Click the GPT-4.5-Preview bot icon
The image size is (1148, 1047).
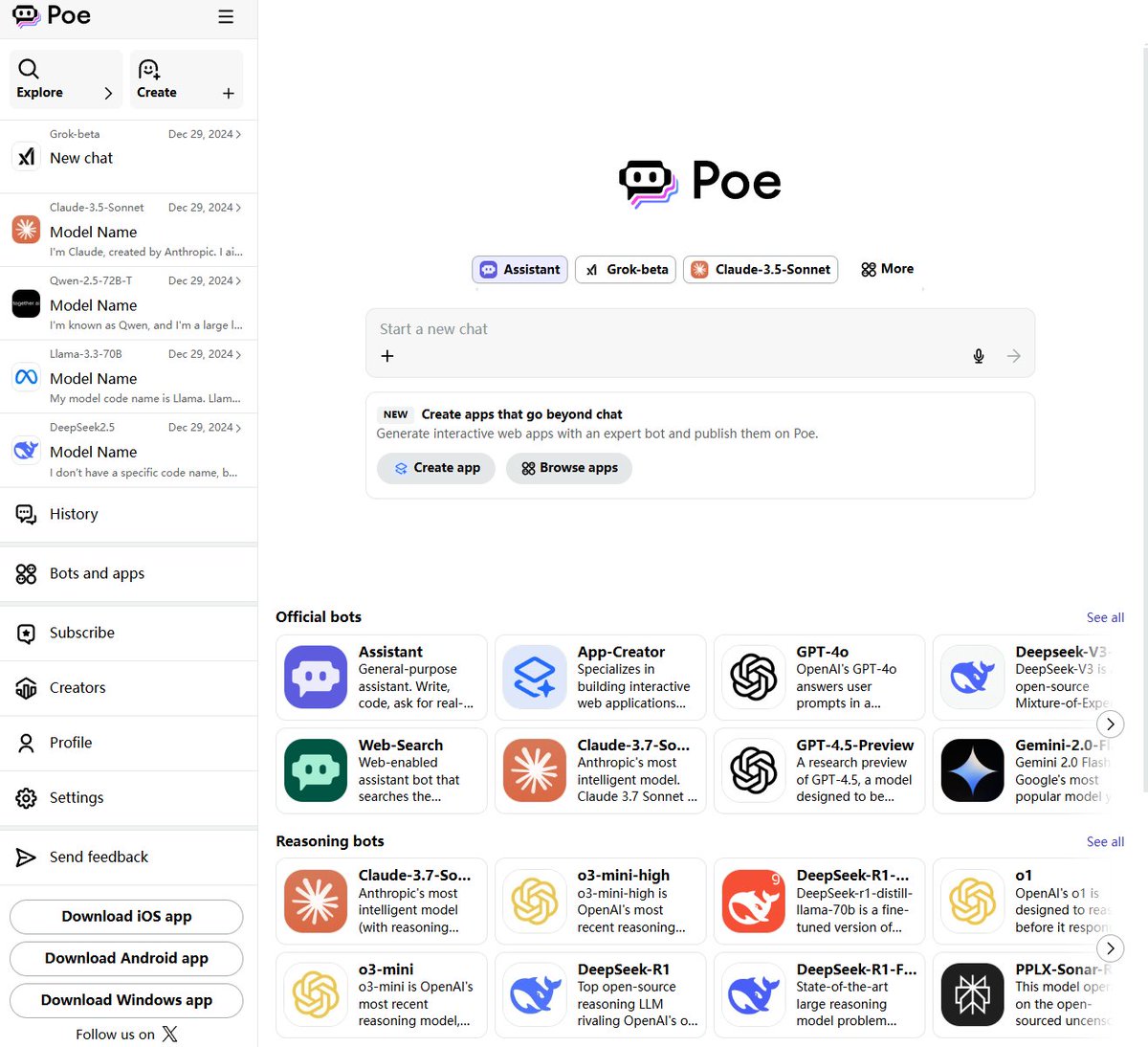pyautogui.click(x=754, y=770)
